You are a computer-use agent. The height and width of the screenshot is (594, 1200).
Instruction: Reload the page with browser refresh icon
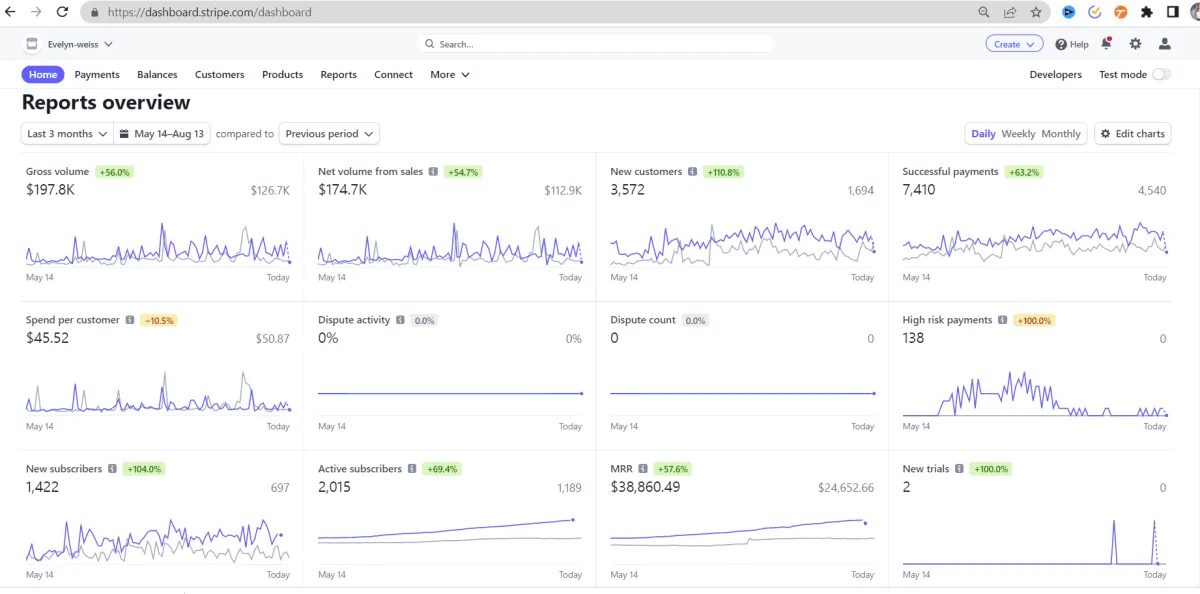(x=62, y=13)
